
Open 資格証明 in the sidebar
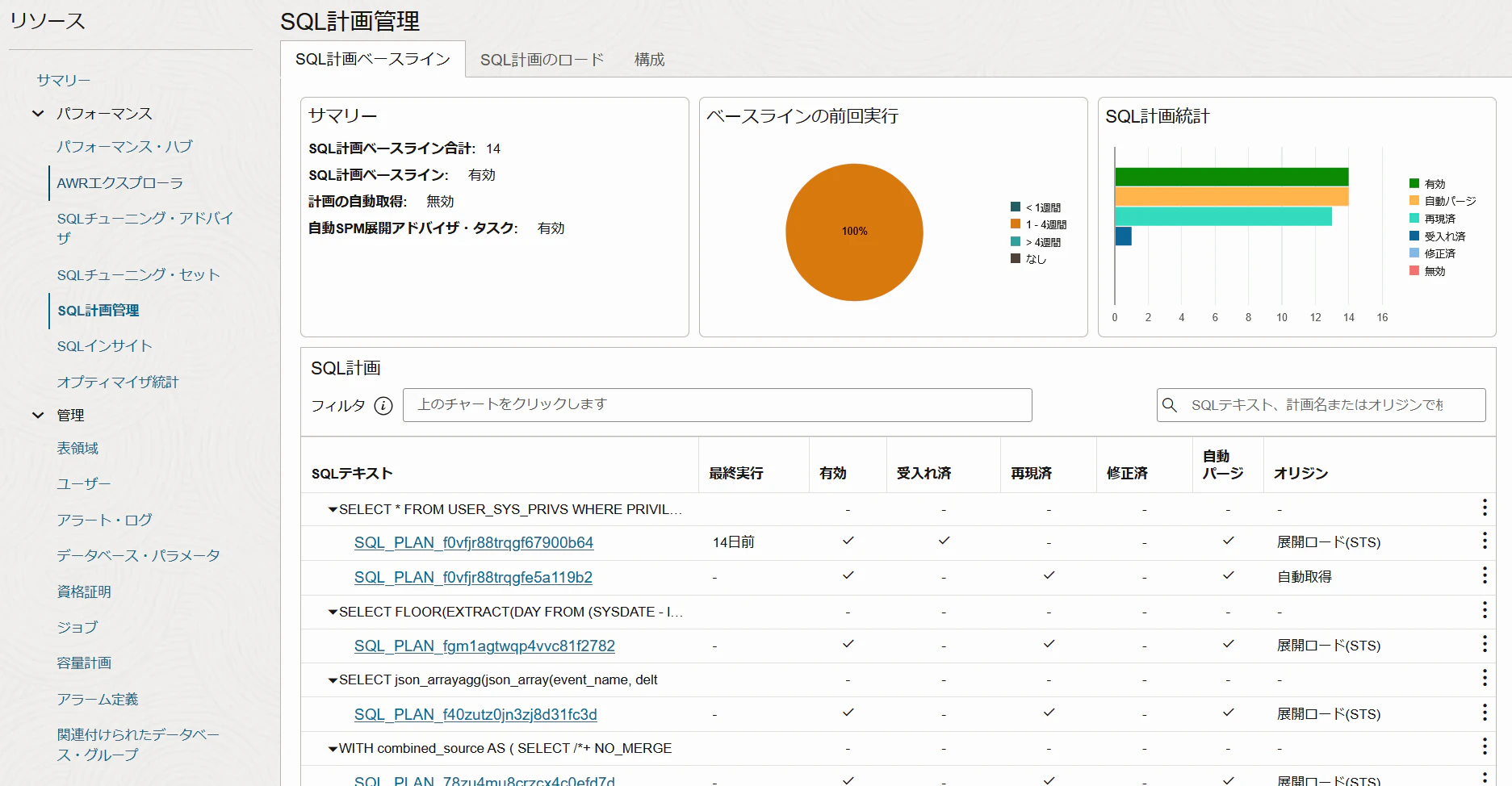pyautogui.click(x=84, y=592)
